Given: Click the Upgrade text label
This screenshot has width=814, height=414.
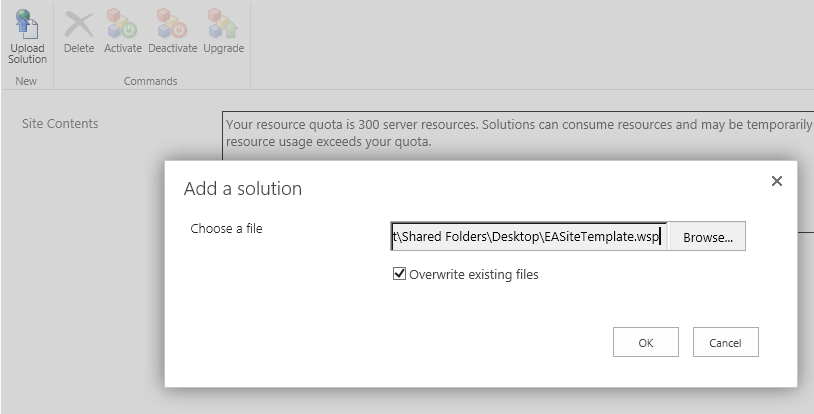Looking at the screenshot, I should [224, 48].
